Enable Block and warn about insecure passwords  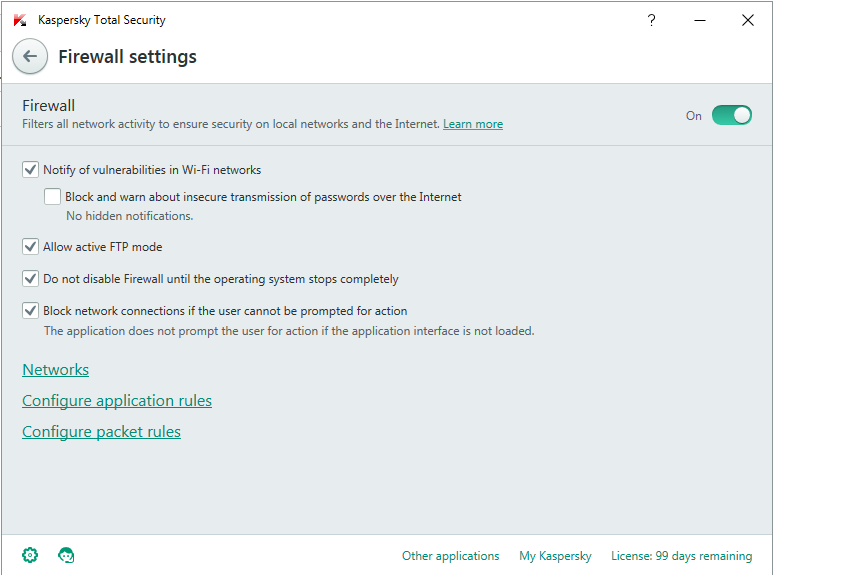pos(53,197)
